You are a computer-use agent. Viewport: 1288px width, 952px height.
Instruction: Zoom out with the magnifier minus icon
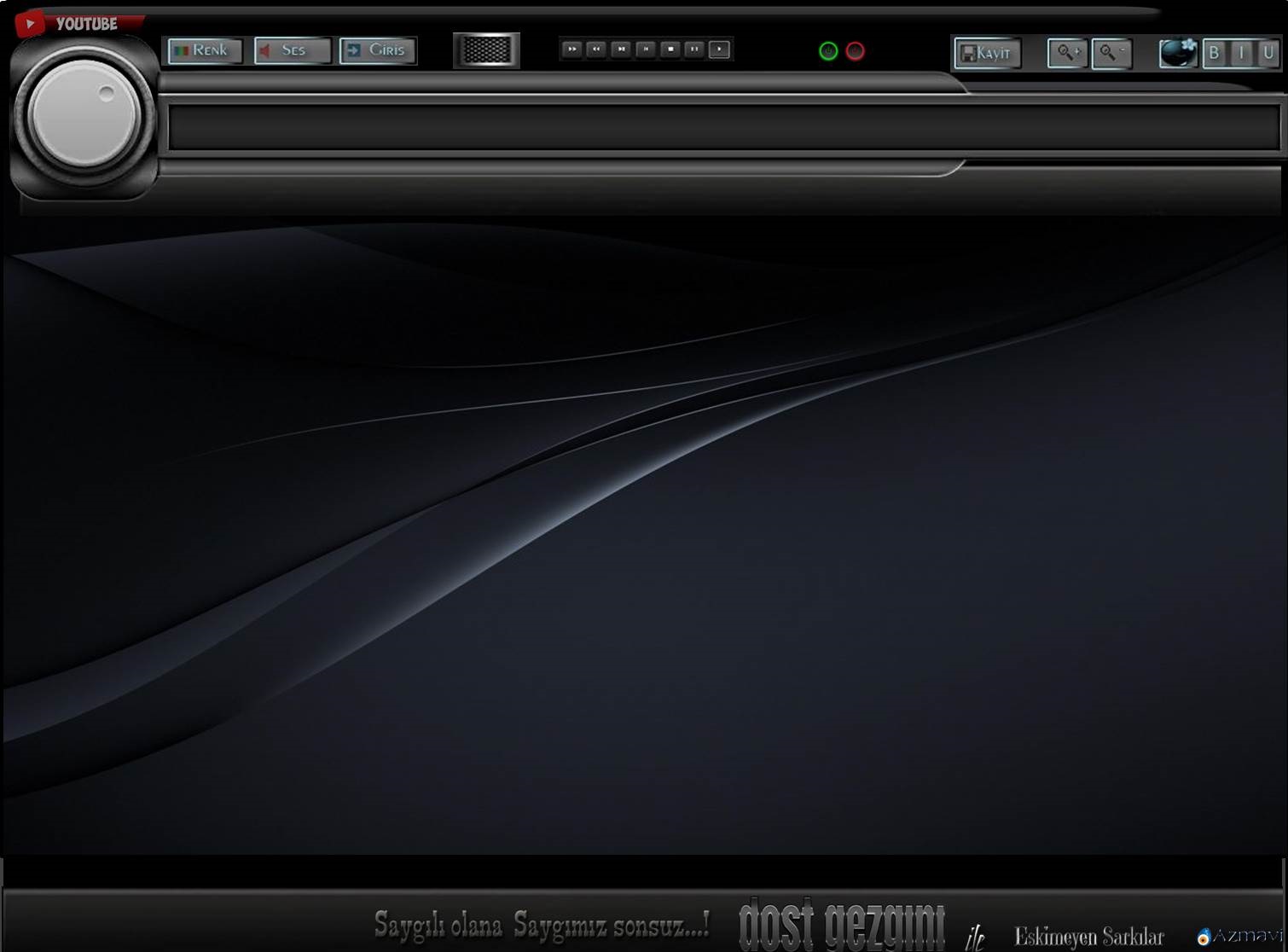pyautogui.click(x=1111, y=53)
